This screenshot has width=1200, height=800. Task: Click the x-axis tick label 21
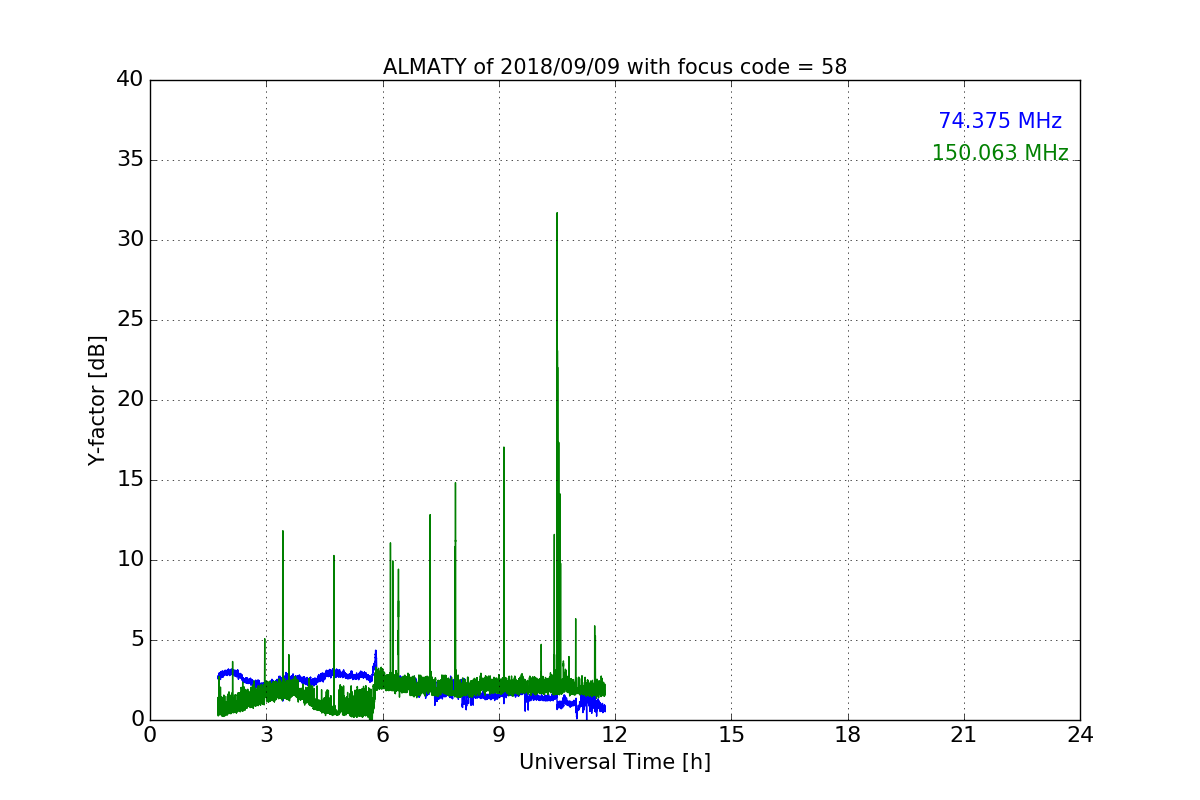point(964,735)
